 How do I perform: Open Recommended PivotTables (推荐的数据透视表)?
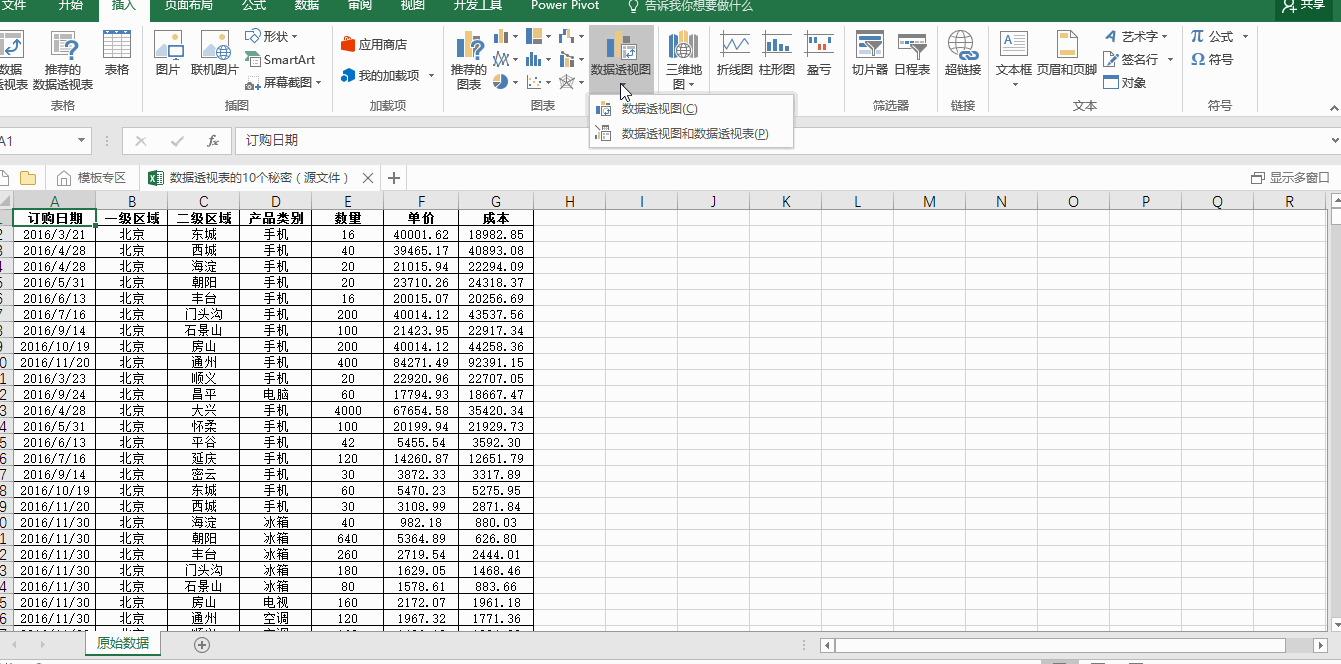(x=63, y=60)
